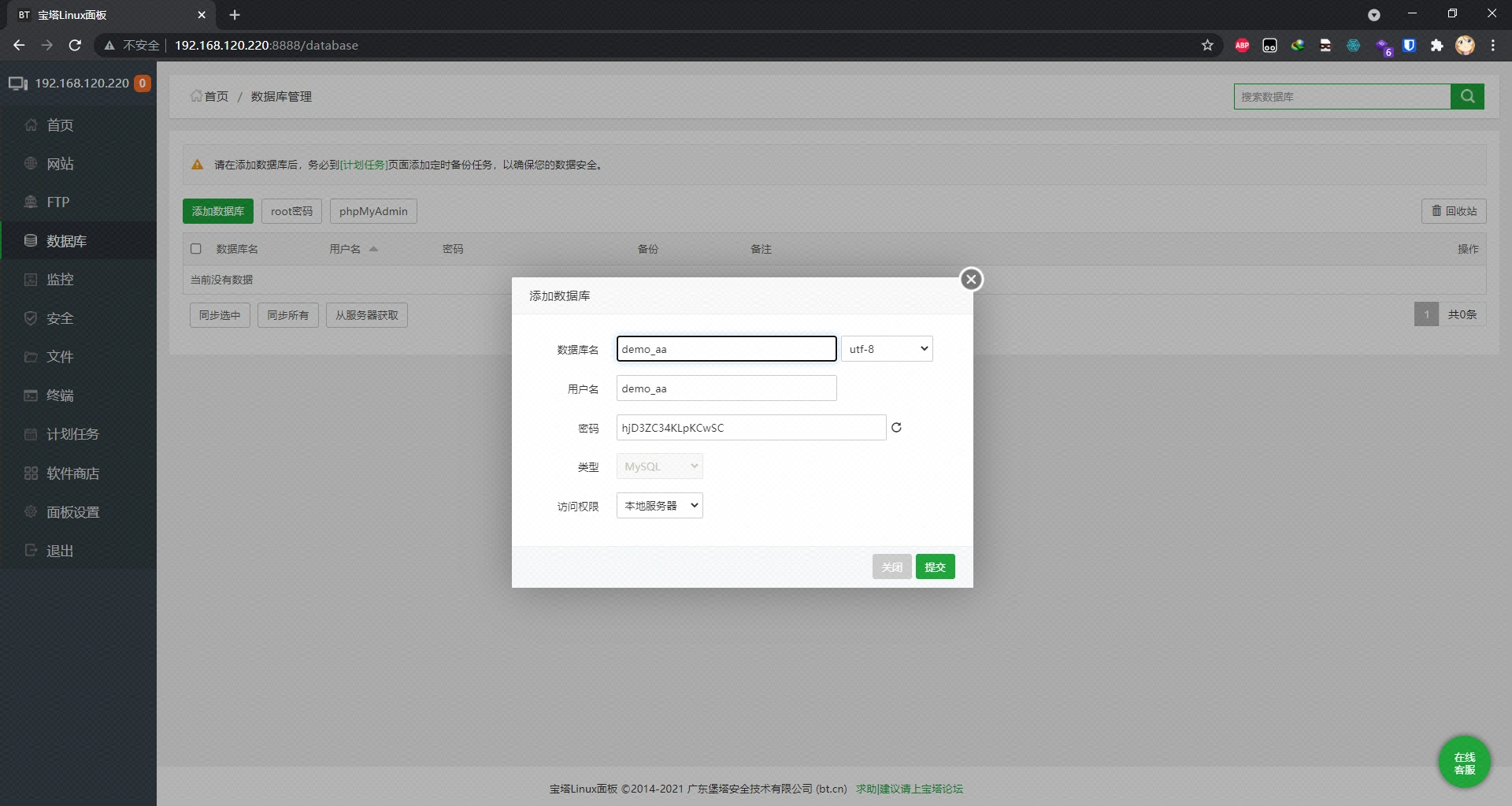1512x806 pixels.
Task: Open phpMyAdmin button
Action: pos(373,211)
